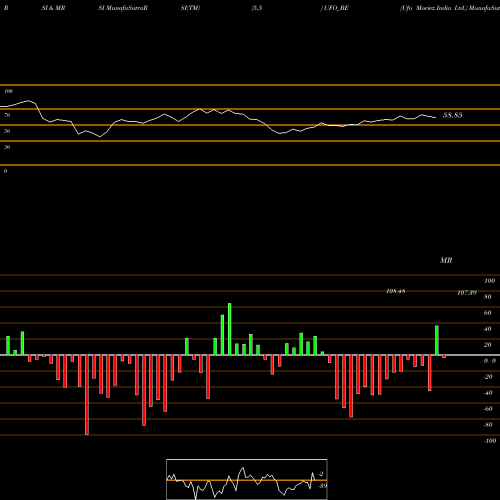Click the -39 value in mini chart
This screenshot has width=500, height=500.
pos(322,486)
